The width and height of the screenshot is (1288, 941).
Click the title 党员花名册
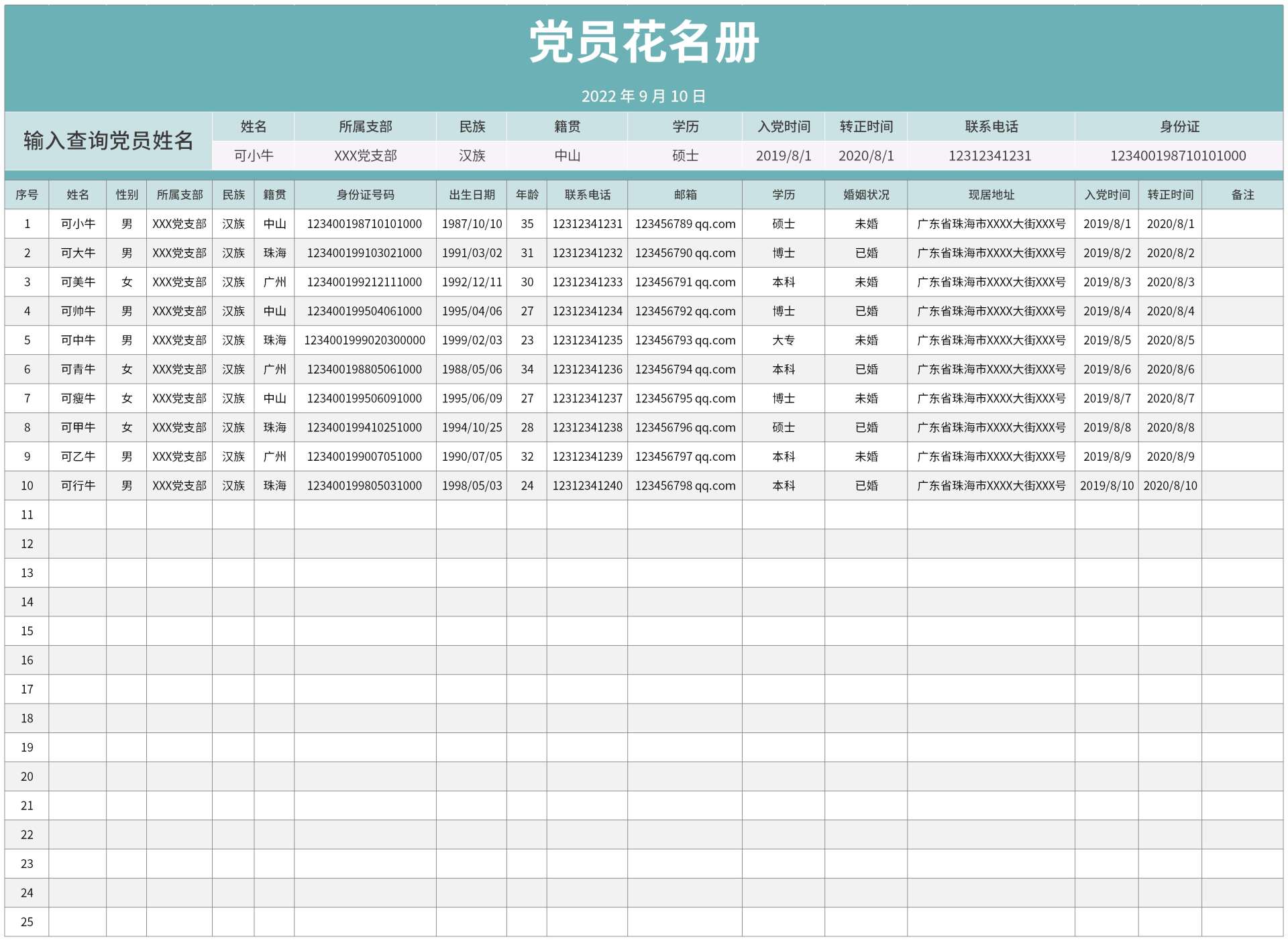tap(644, 42)
